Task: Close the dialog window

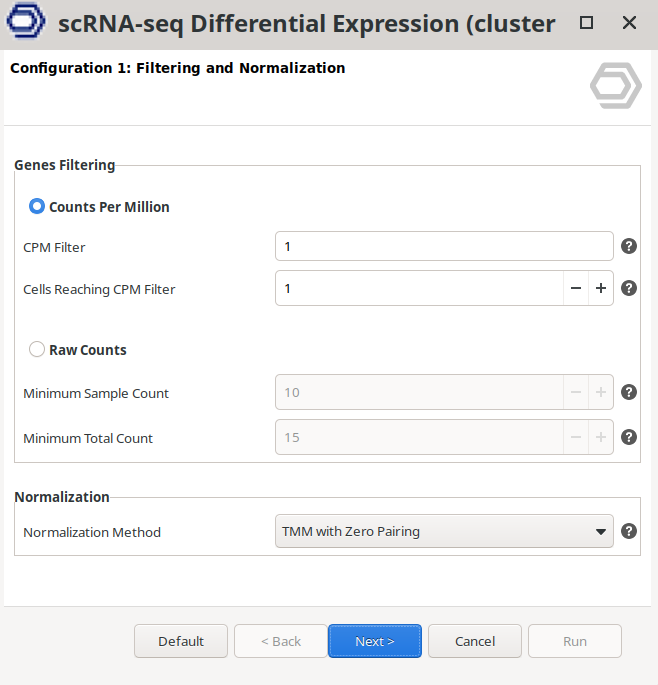Action: pos(629,23)
